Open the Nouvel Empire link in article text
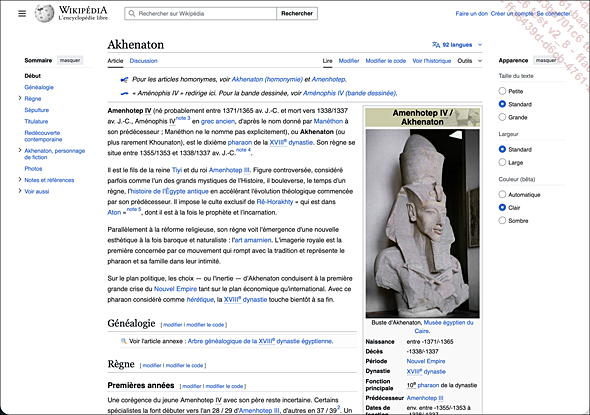 pyautogui.click(x=175, y=289)
